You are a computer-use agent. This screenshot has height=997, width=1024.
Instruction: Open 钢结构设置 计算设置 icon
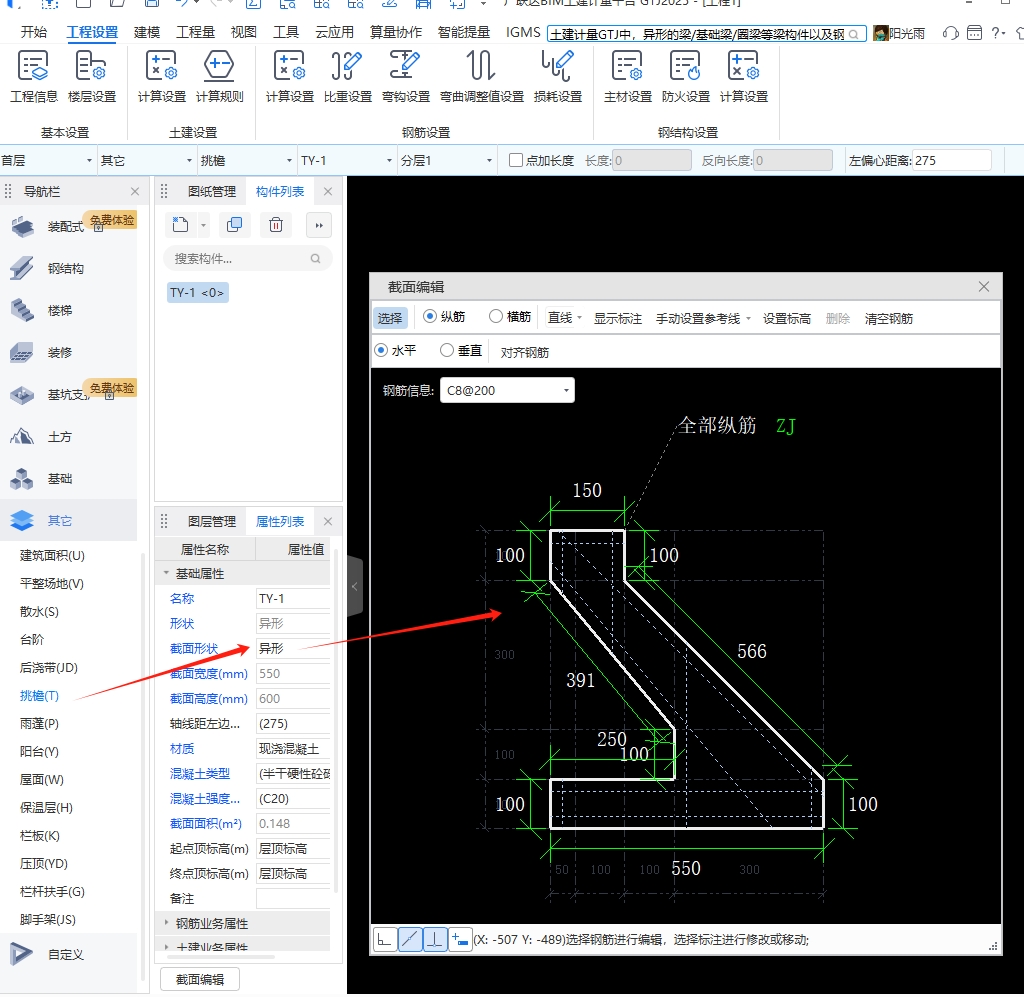tap(744, 77)
